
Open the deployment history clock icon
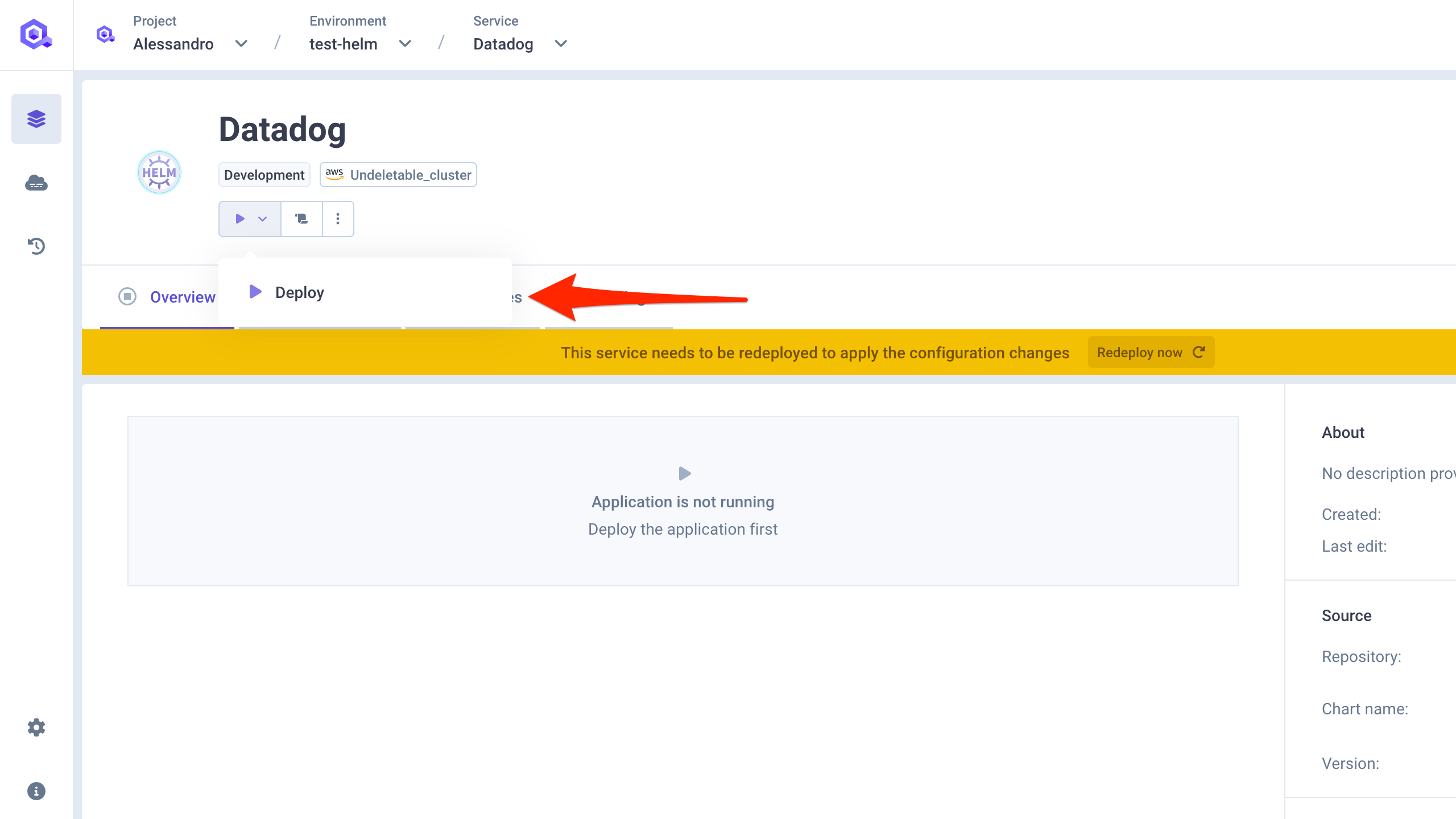36,246
